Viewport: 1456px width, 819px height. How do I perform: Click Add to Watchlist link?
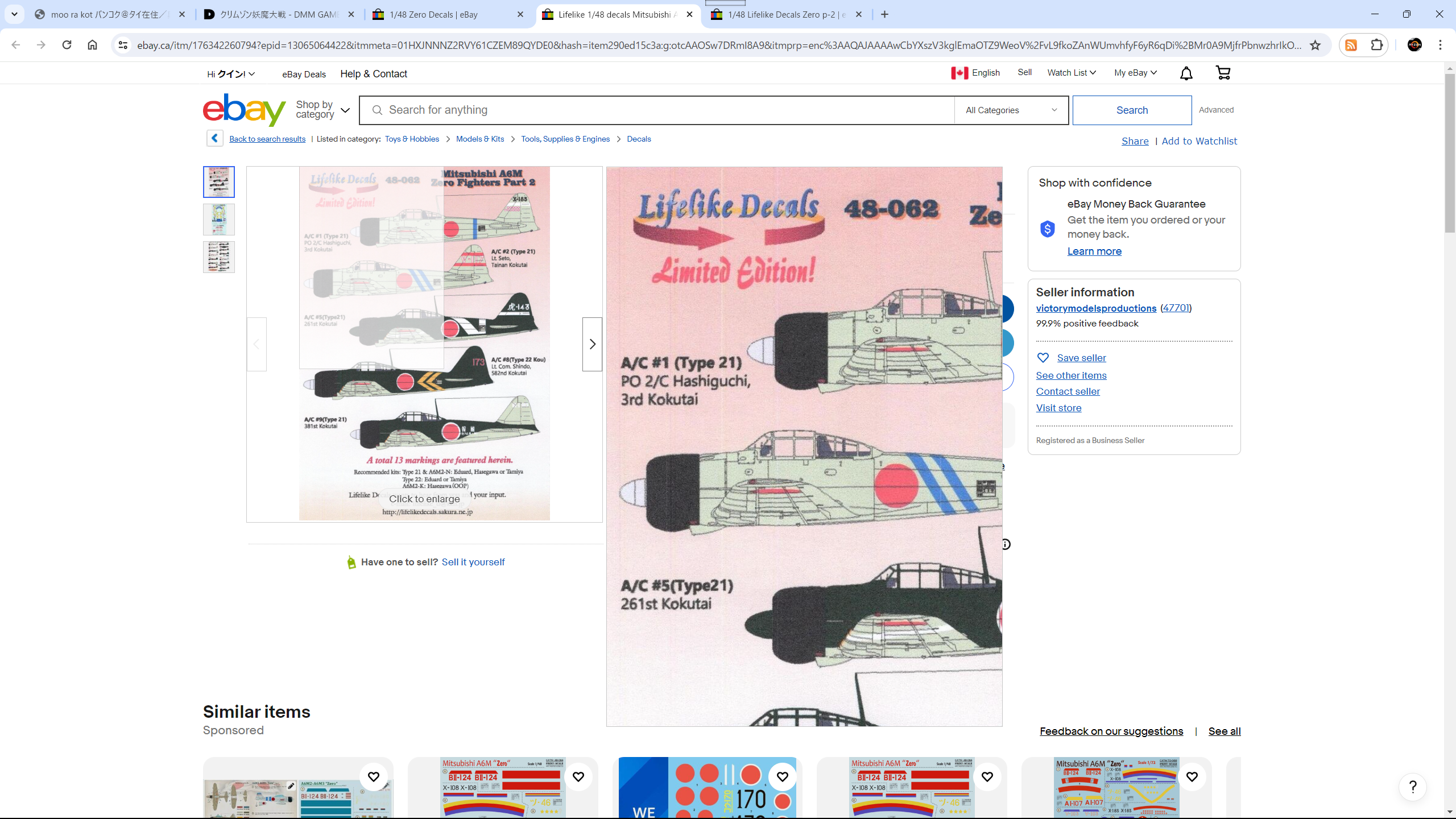coord(1199,141)
